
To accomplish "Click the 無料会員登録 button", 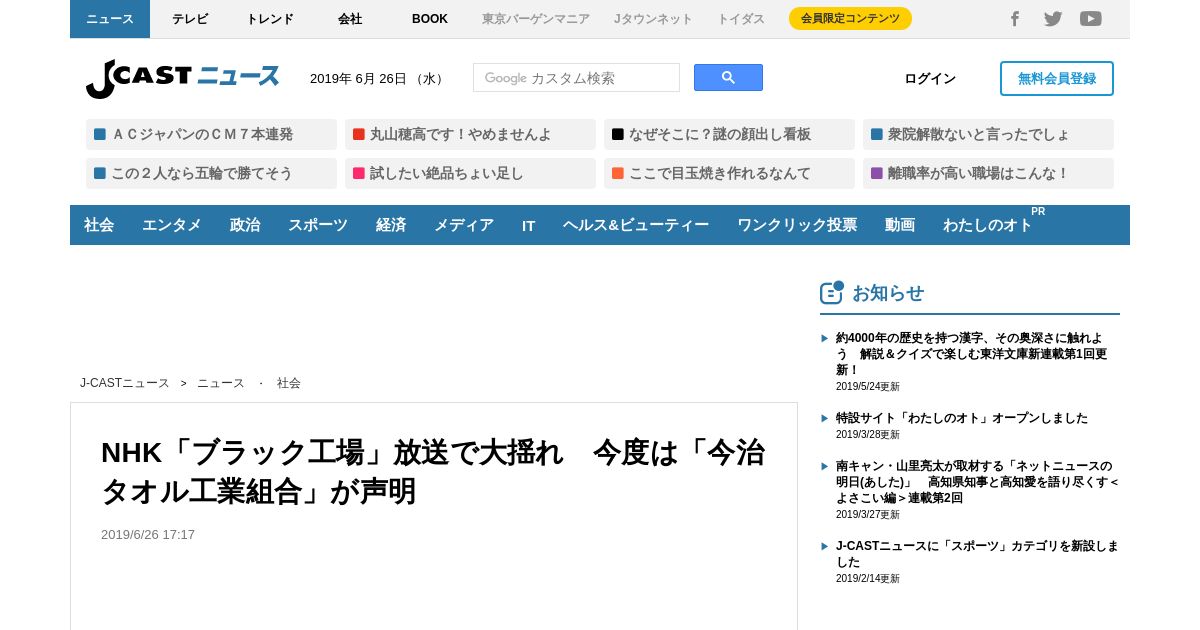I will pyautogui.click(x=1057, y=78).
